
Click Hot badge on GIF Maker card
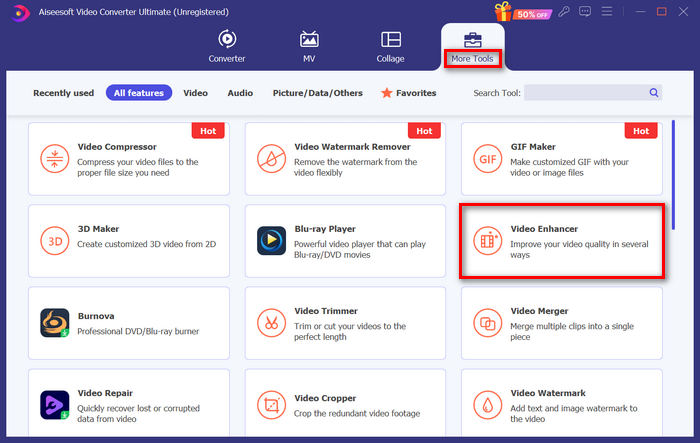[x=641, y=131]
